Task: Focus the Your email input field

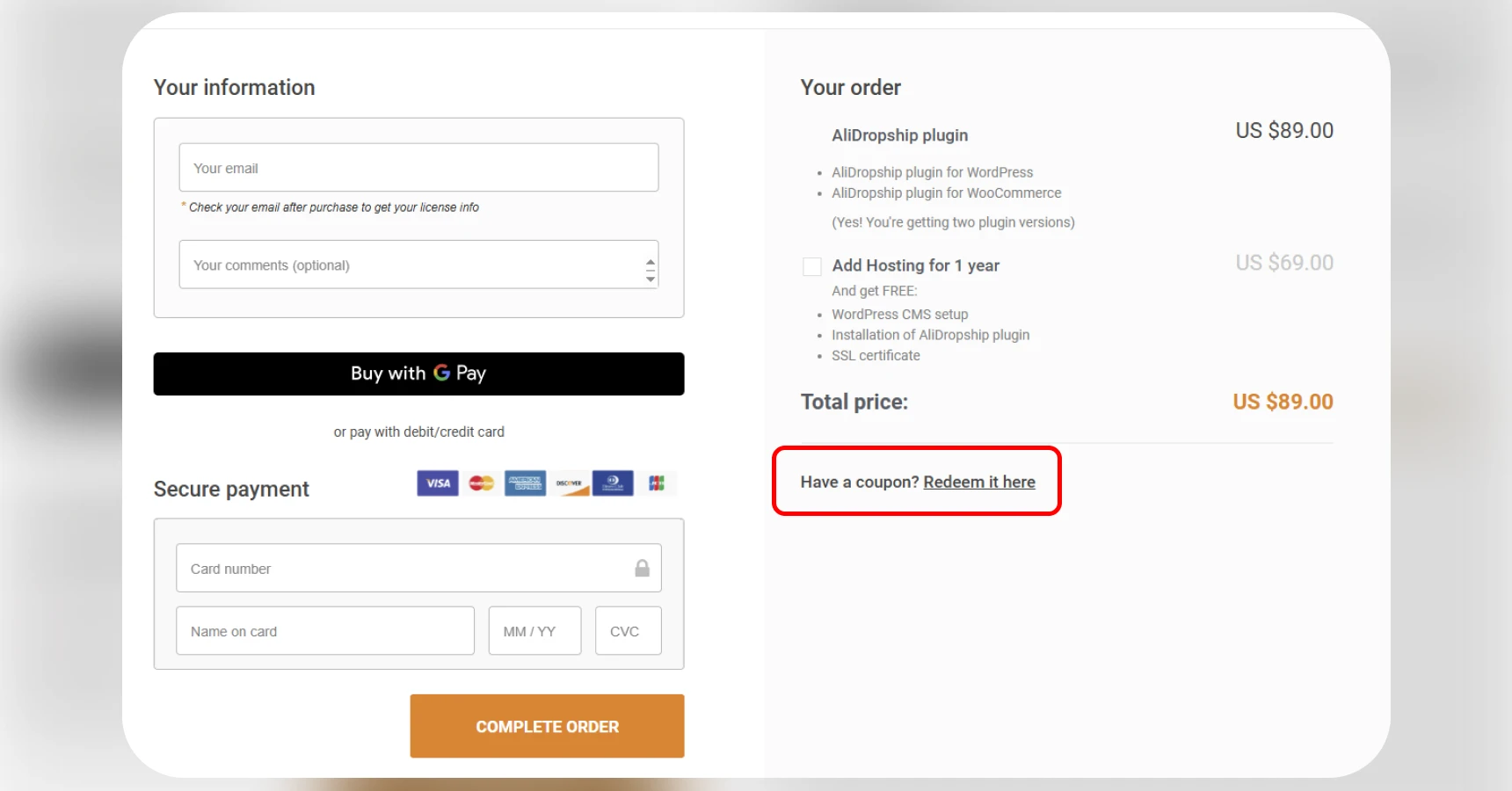Action: (x=418, y=167)
